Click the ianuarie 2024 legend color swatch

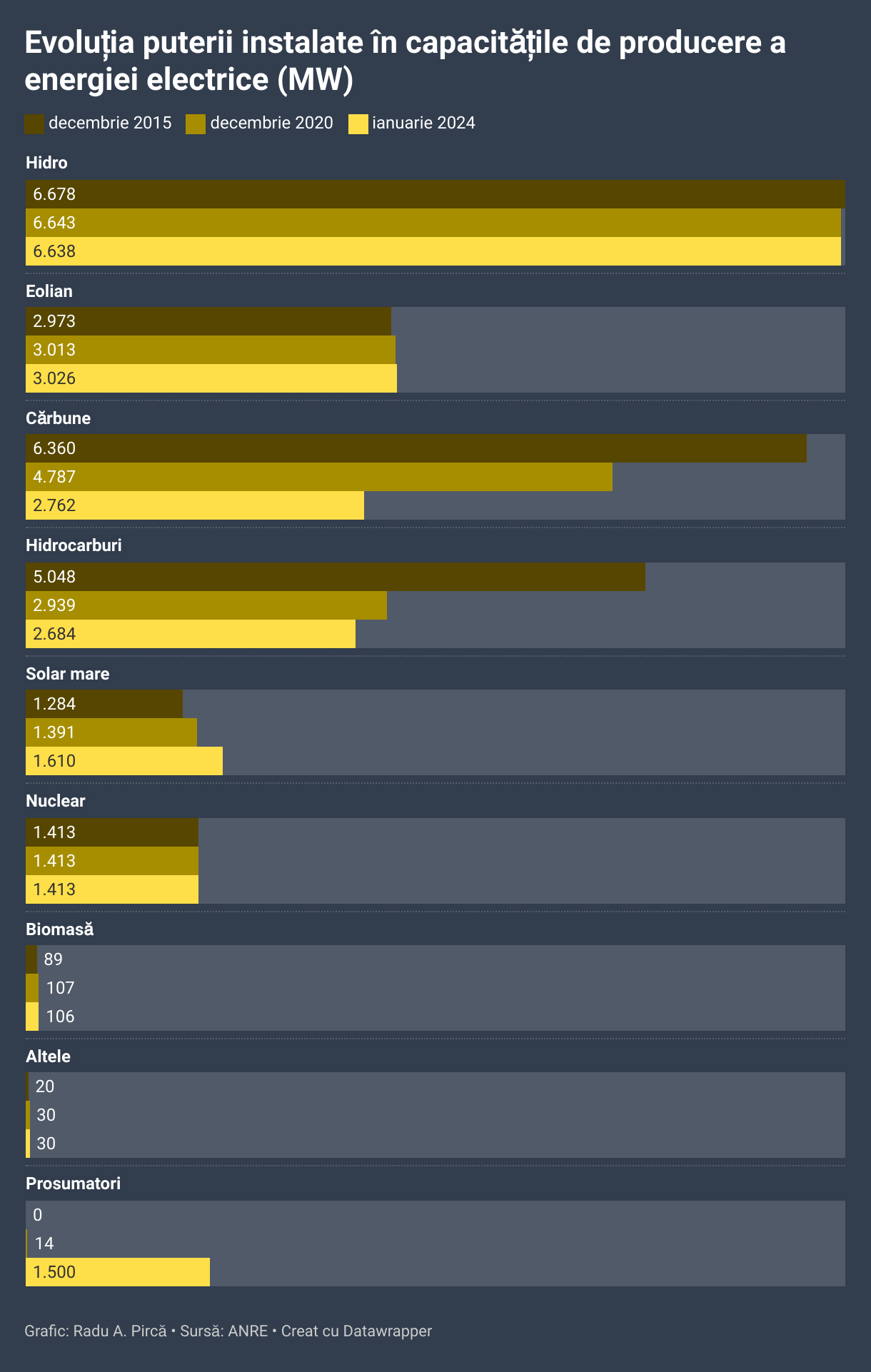click(x=358, y=123)
